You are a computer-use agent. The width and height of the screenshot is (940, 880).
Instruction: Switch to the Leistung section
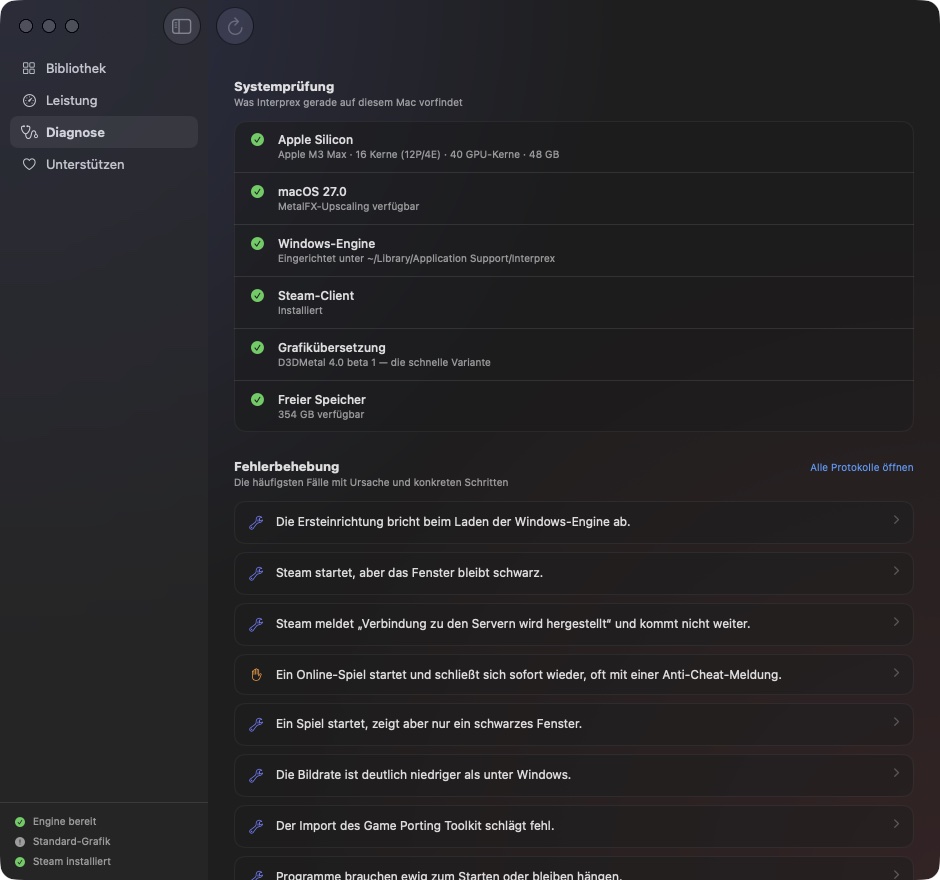click(x=104, y=101)
